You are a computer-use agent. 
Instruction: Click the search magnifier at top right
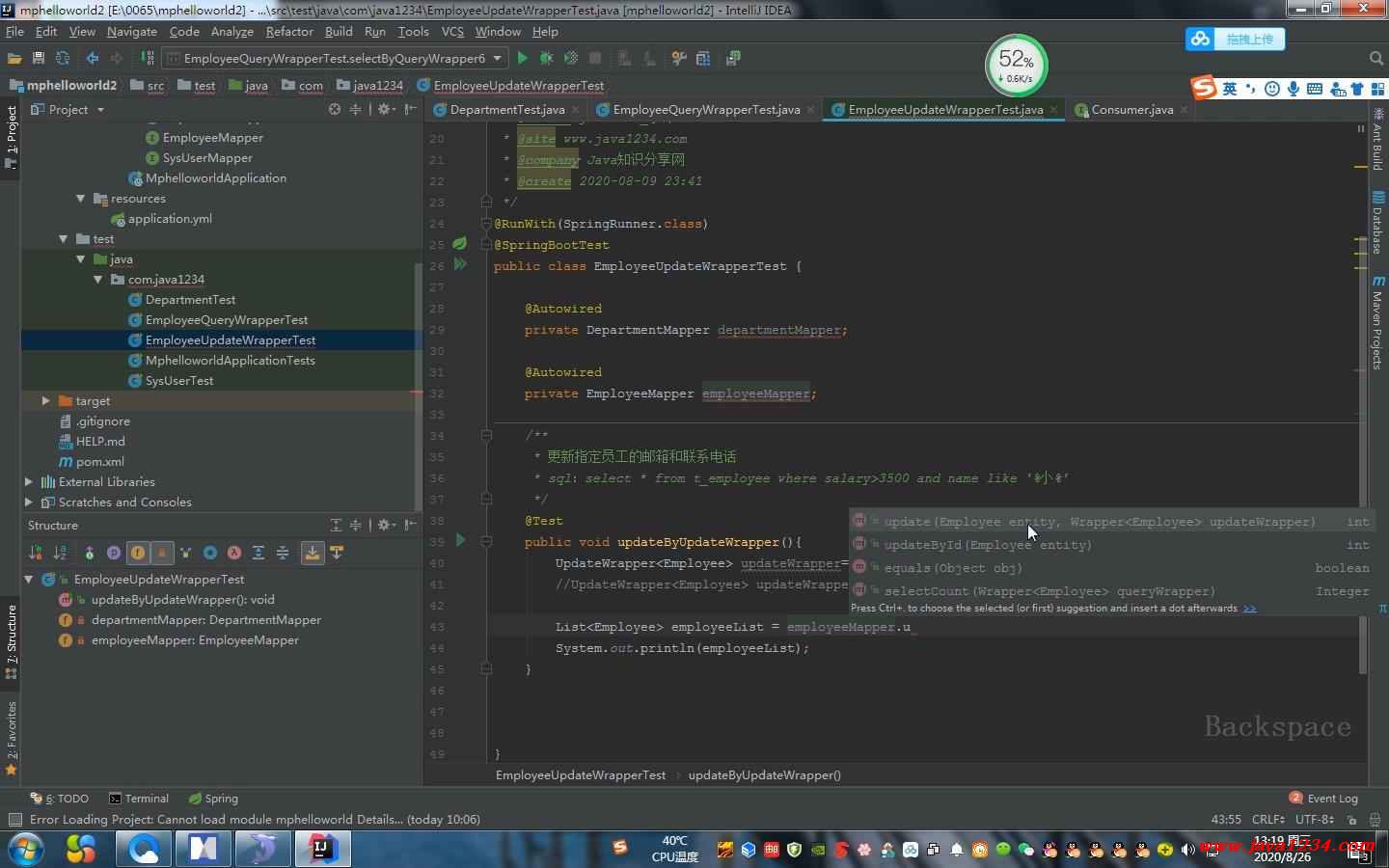[x=1376, y=59]
